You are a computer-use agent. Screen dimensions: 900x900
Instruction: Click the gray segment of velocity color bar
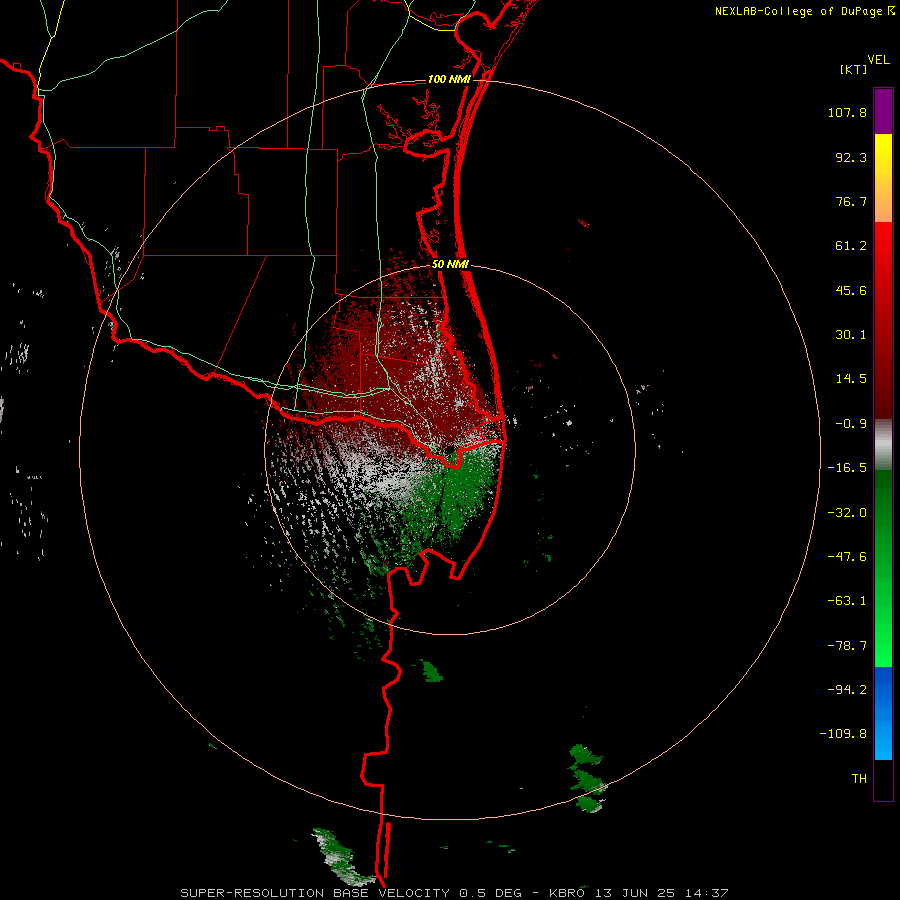click(883, 444)
